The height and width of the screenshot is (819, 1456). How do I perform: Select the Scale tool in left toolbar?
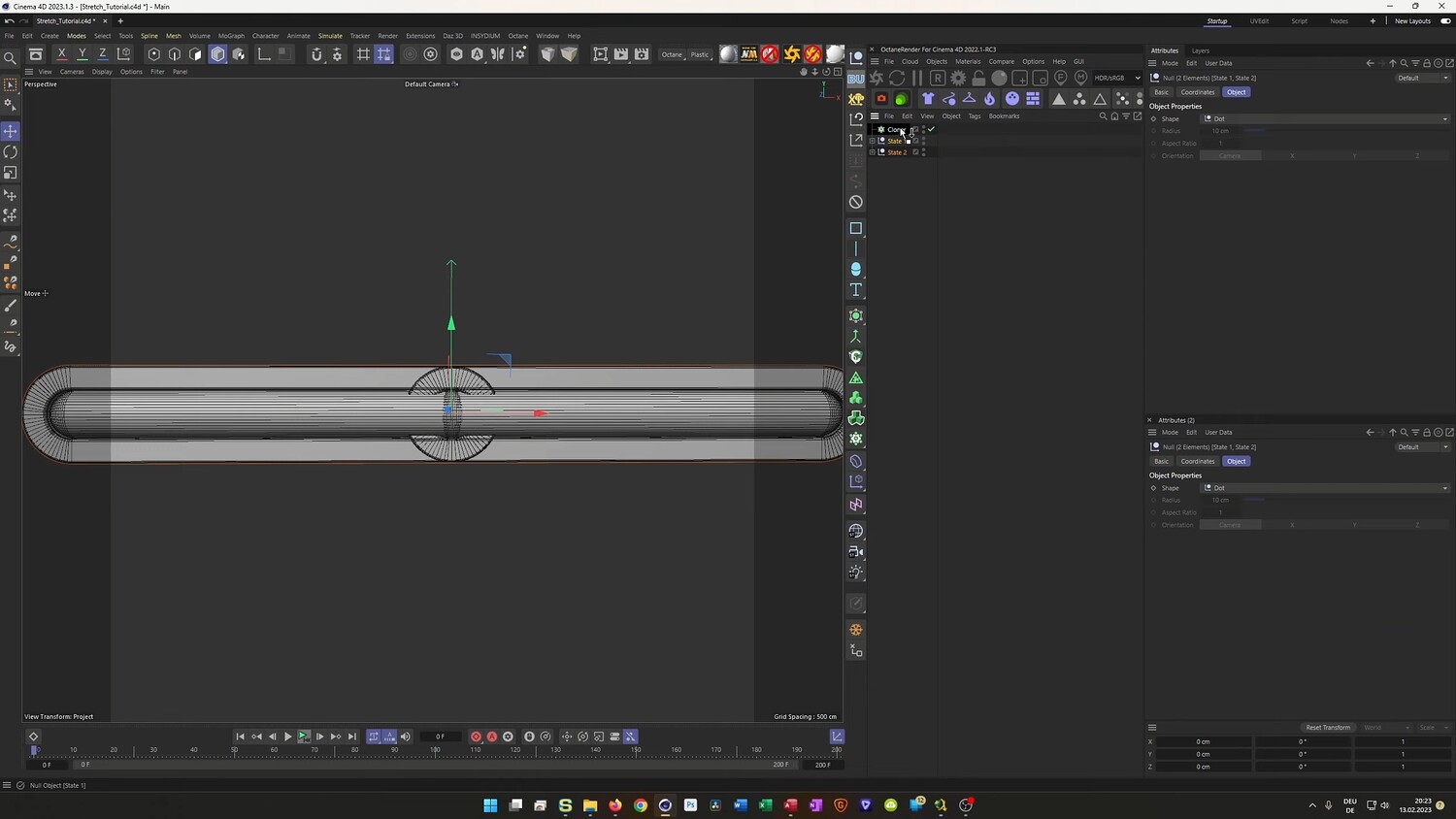click(11, 173)
